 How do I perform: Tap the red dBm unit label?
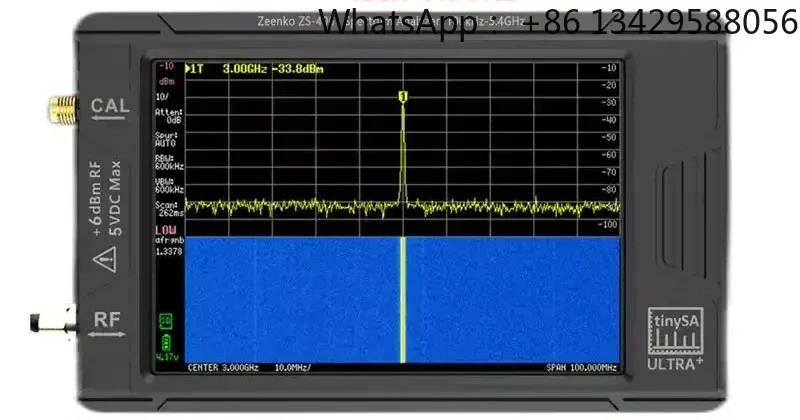point(166,81)
